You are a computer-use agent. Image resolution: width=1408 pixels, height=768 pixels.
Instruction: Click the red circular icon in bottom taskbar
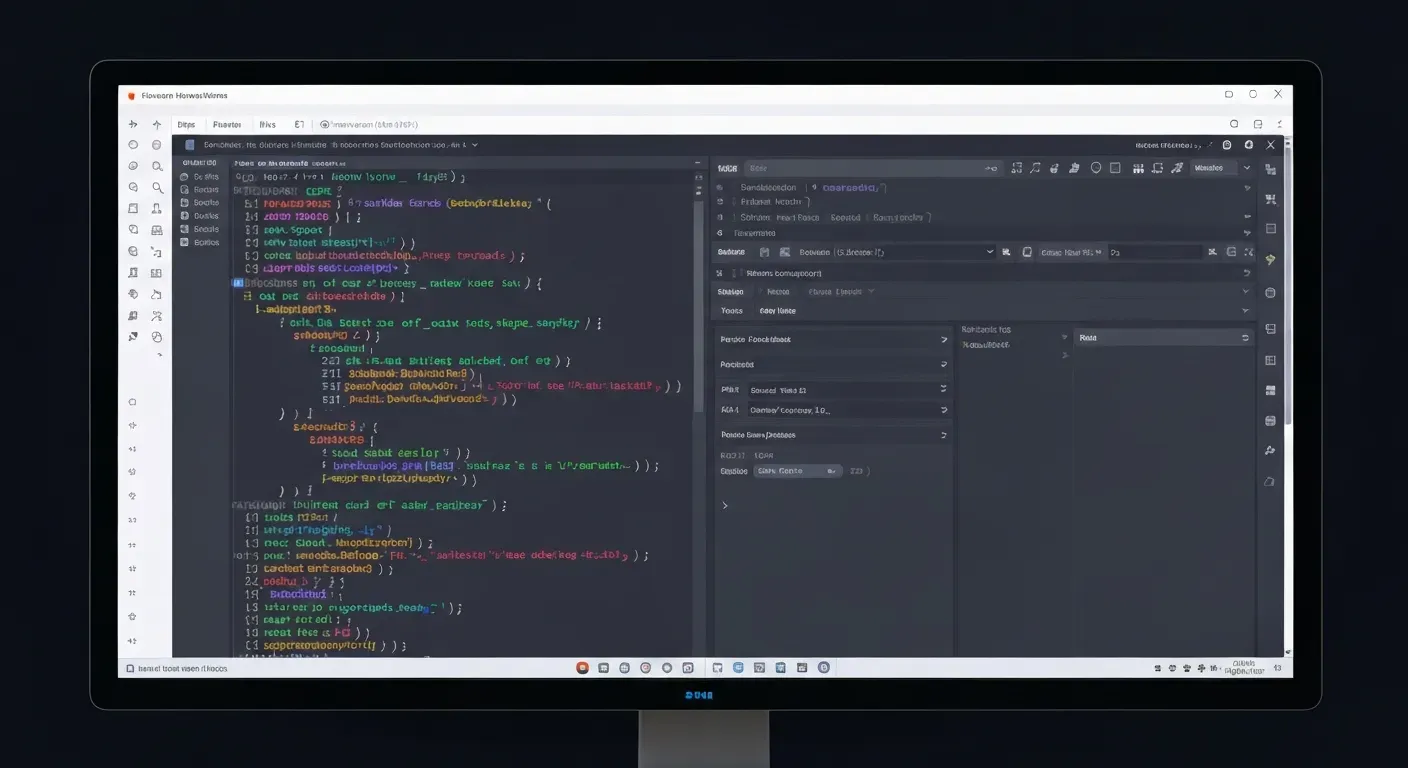[x=581, y=667]
